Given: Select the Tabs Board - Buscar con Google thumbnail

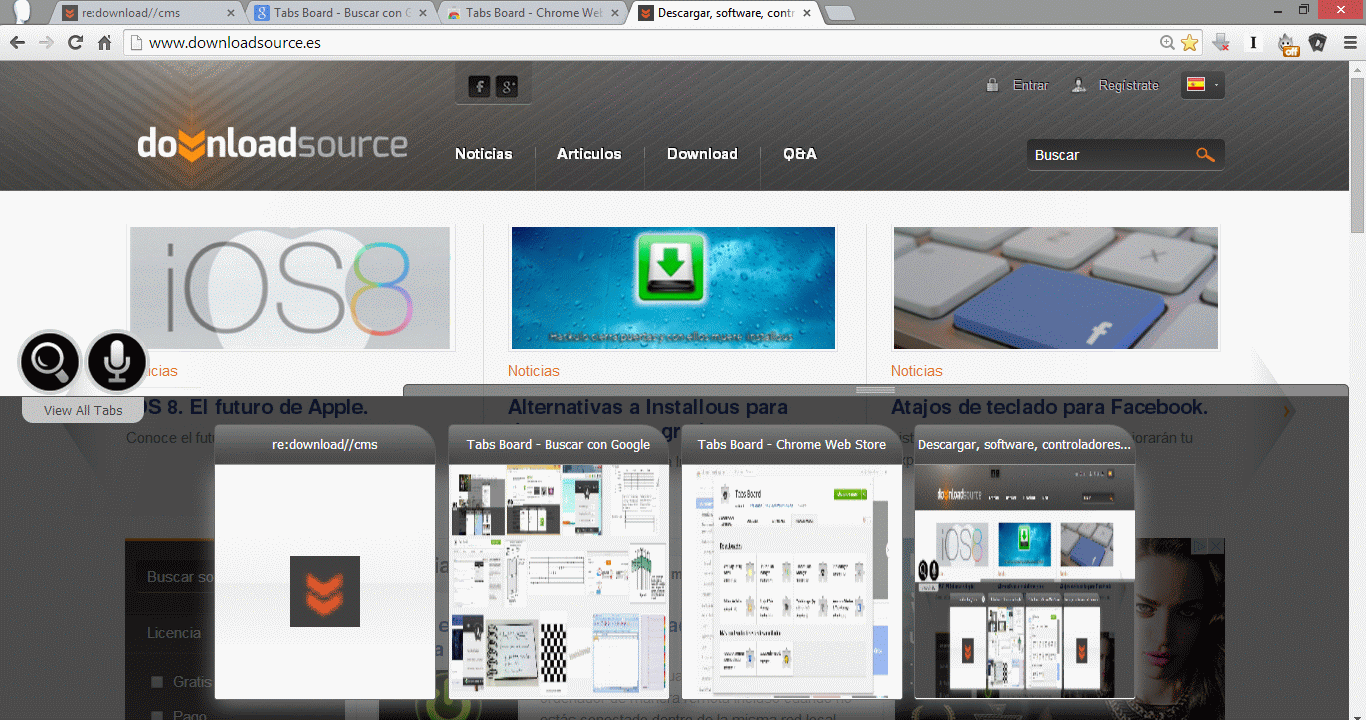Looking at the screenshot, I should 558,562.
